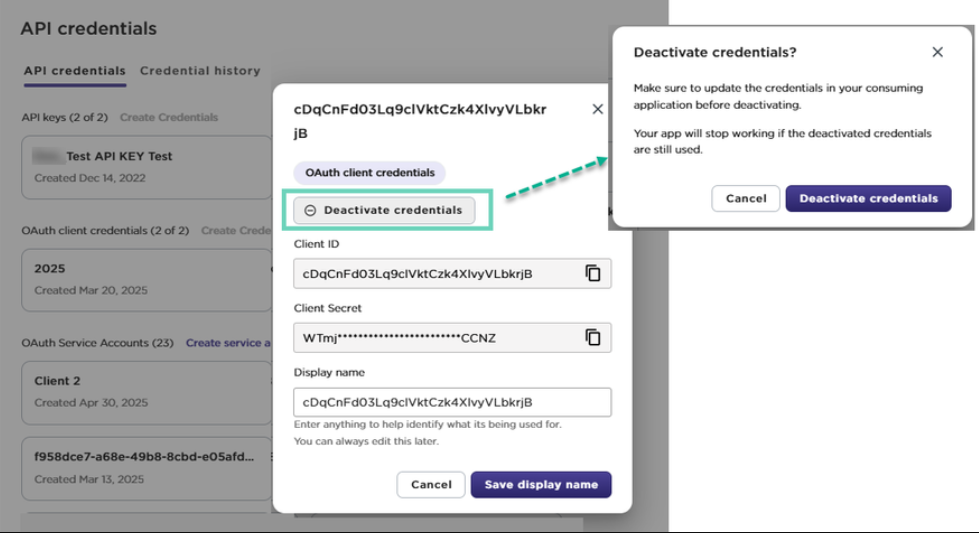Image resolution: width=979 pixels, height=533 pixels.
Task: Click the Display name text field
Action: click(451, 402)
